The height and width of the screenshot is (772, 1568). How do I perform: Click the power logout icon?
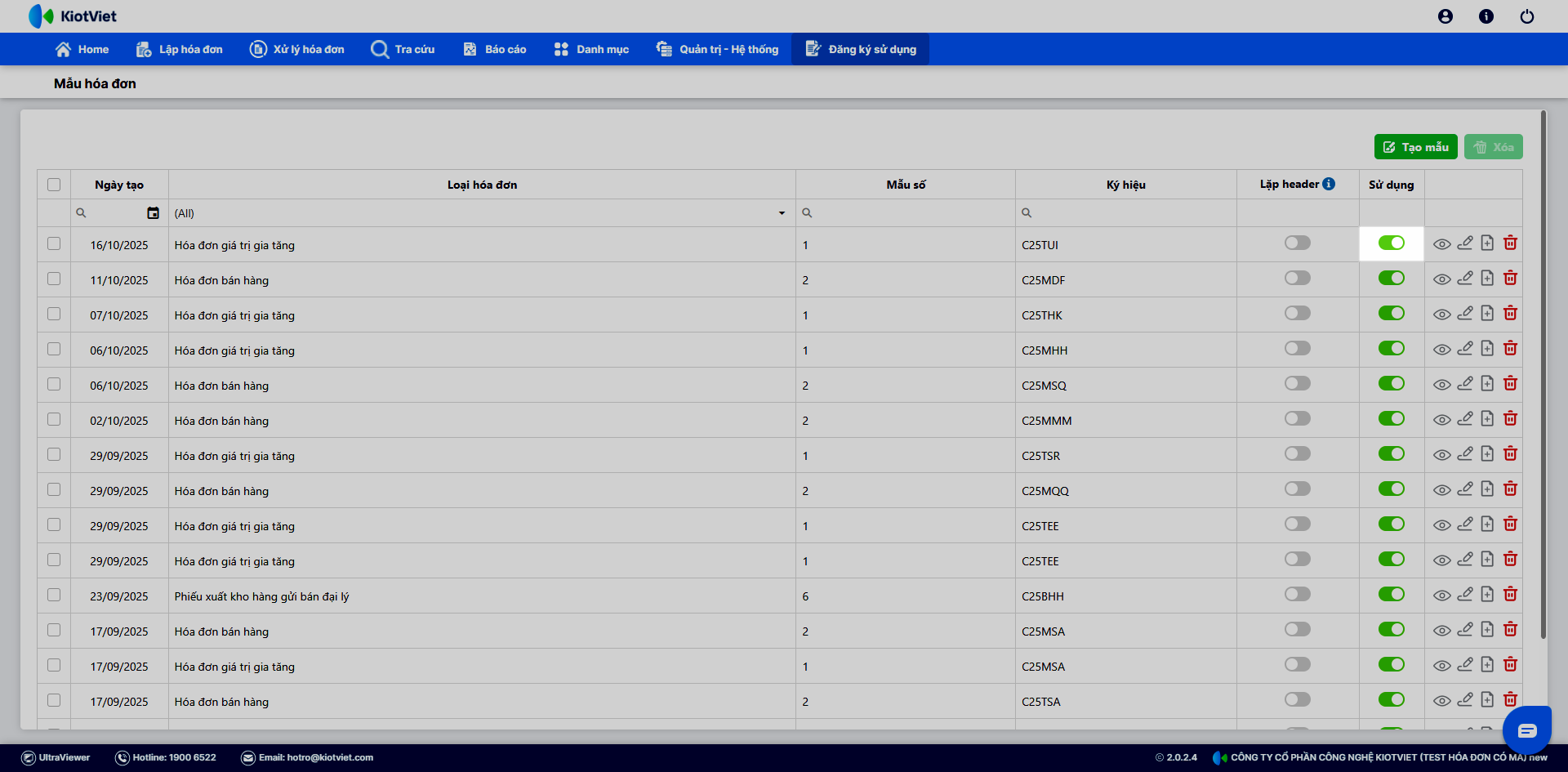click(1527, 16)
